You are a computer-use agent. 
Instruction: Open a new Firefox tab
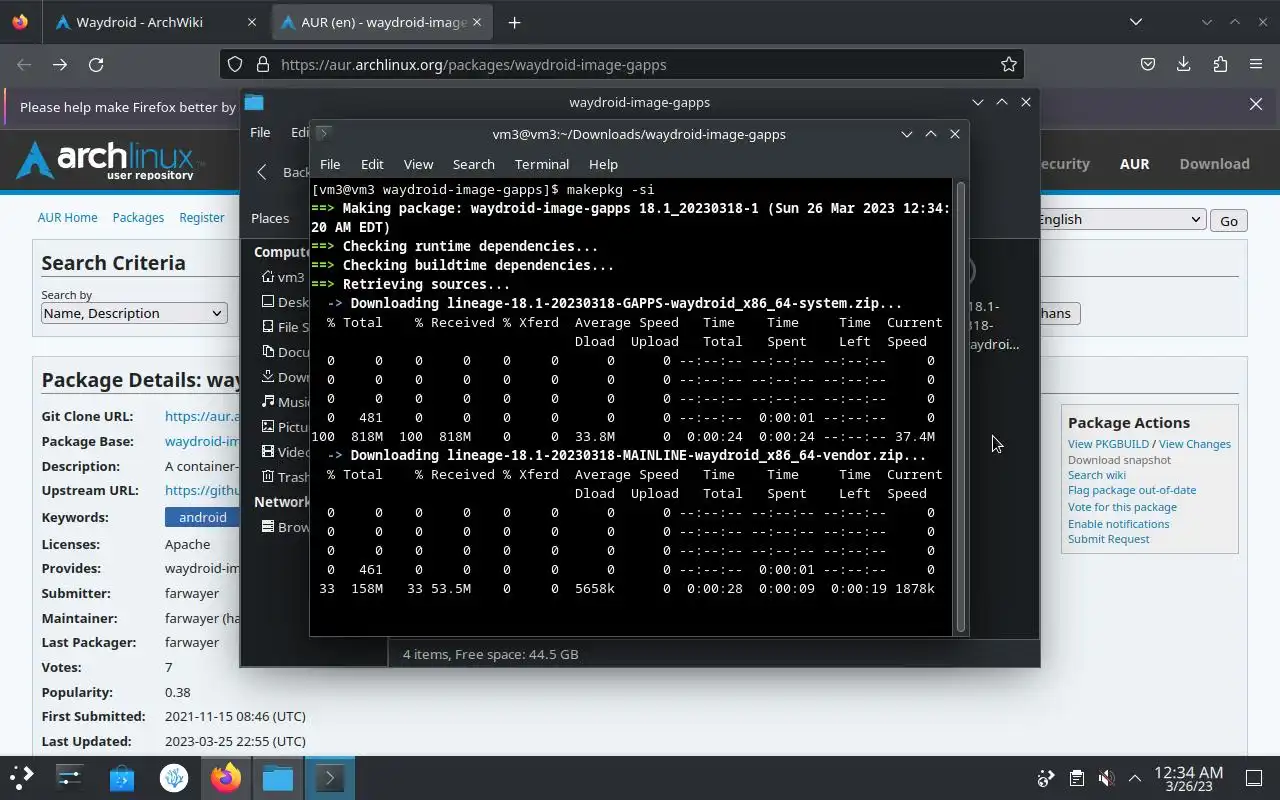pos(514,22)
